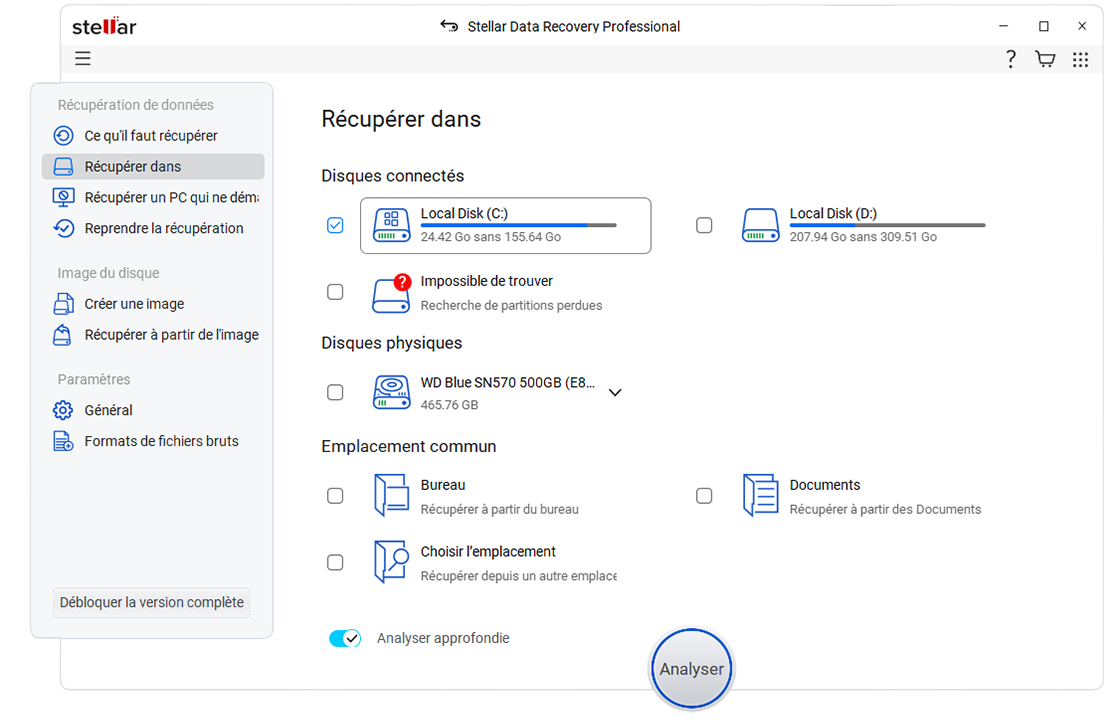Click the Analyser button
This screenshot has height=723, width=1118.
click(691, 669)
